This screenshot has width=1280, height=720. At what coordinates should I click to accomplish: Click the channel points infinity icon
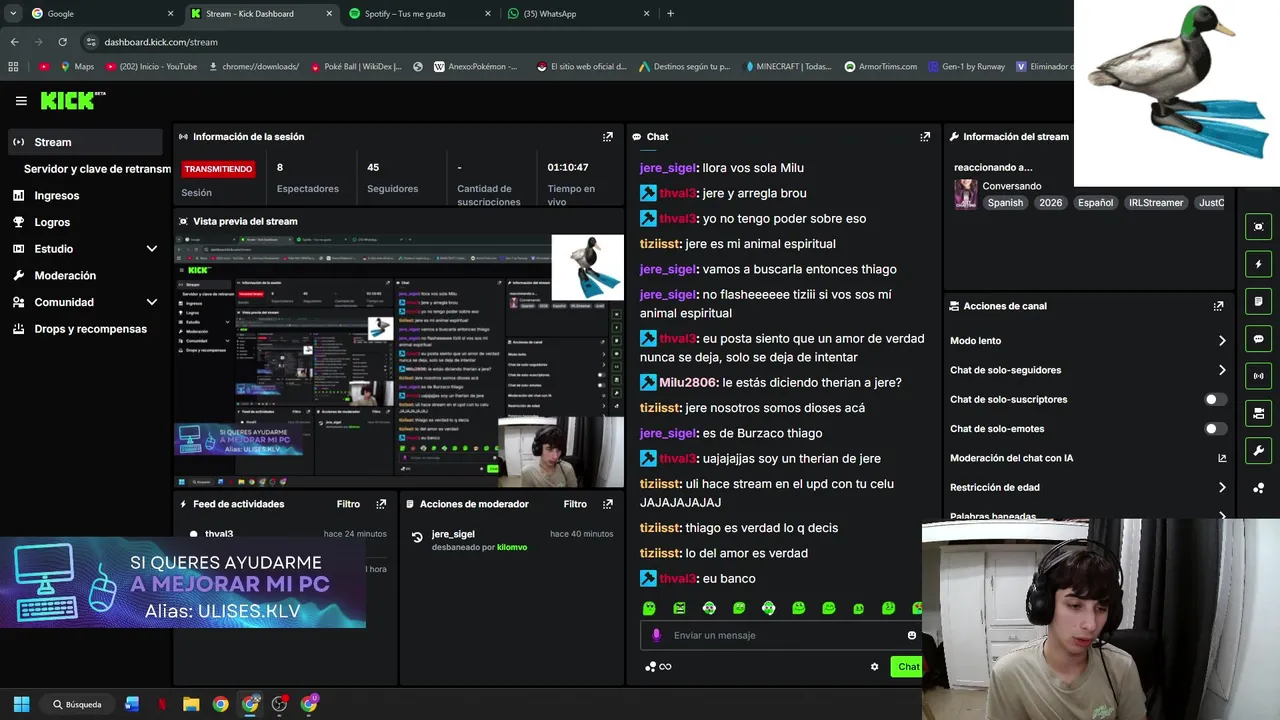[658, 667]
